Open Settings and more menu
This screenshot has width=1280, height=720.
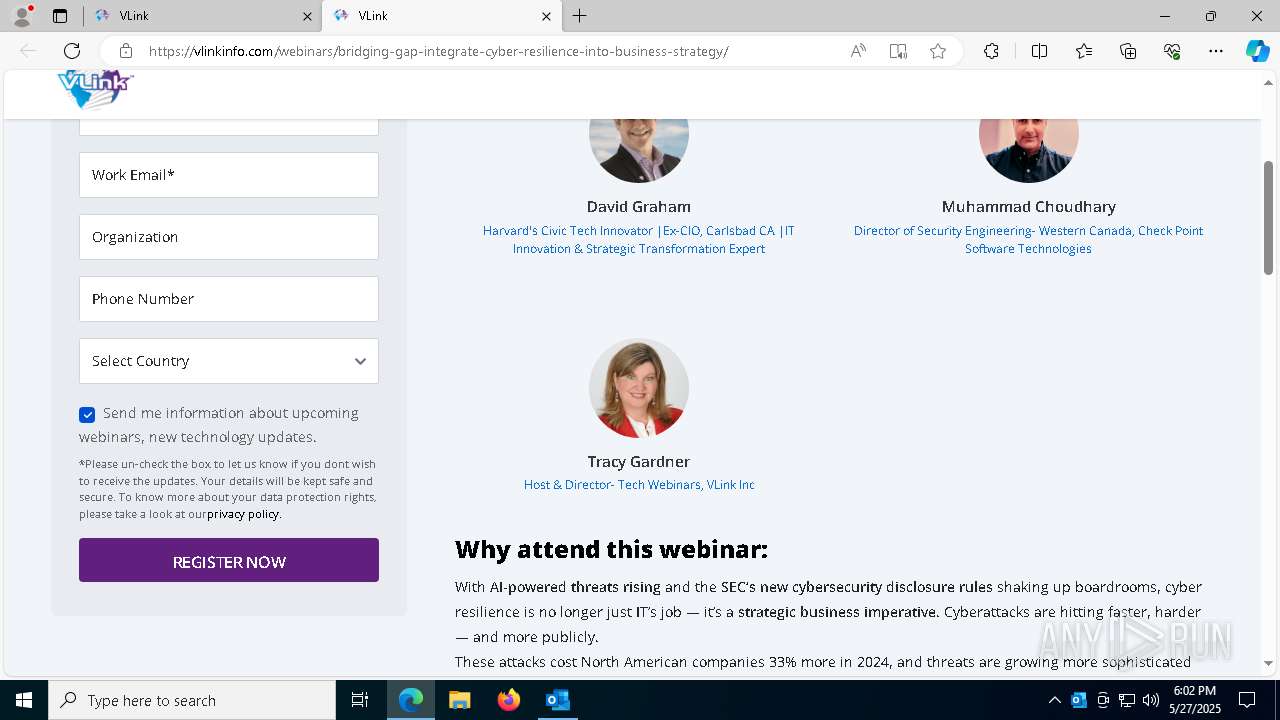[x=1216, y=51]
